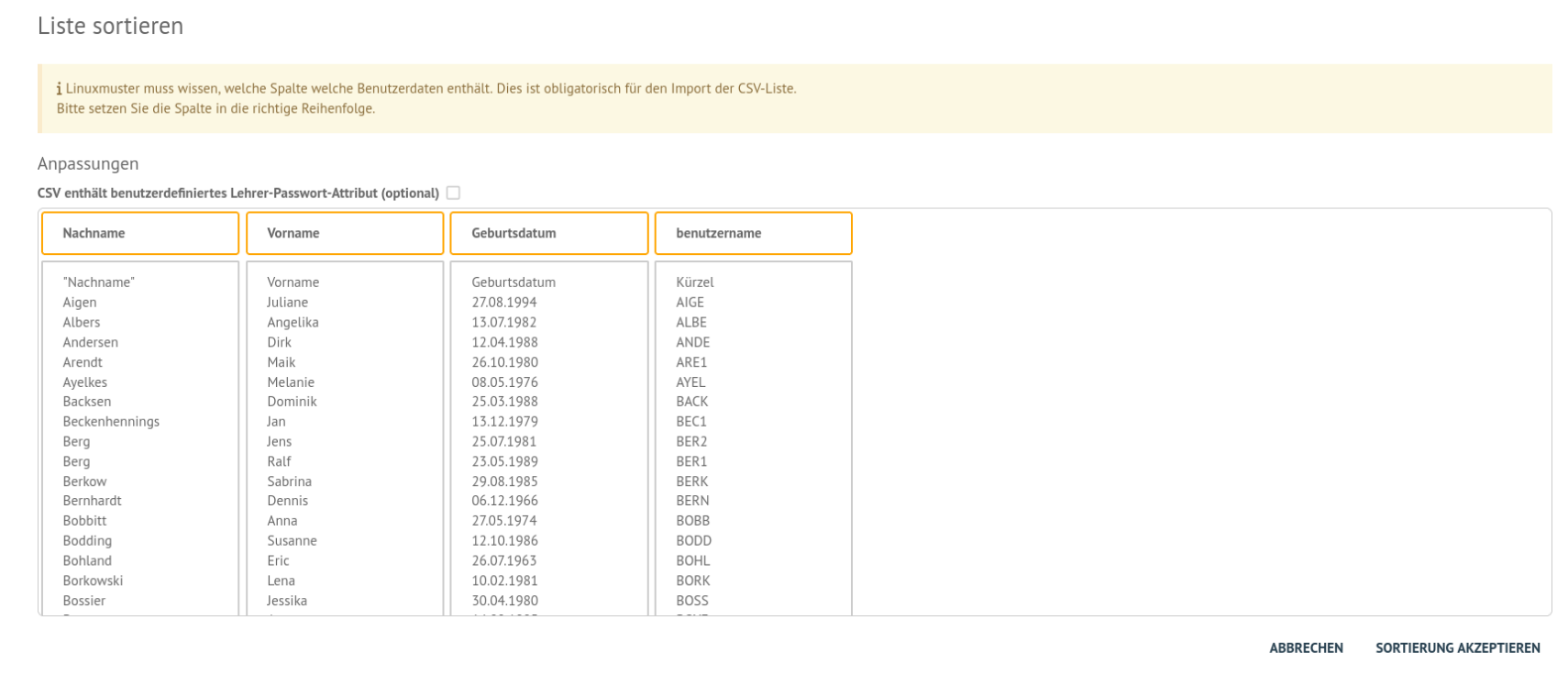1568x675 pixels.
Task: Click the first name 'Jessika'
Action: click(287, 601)
